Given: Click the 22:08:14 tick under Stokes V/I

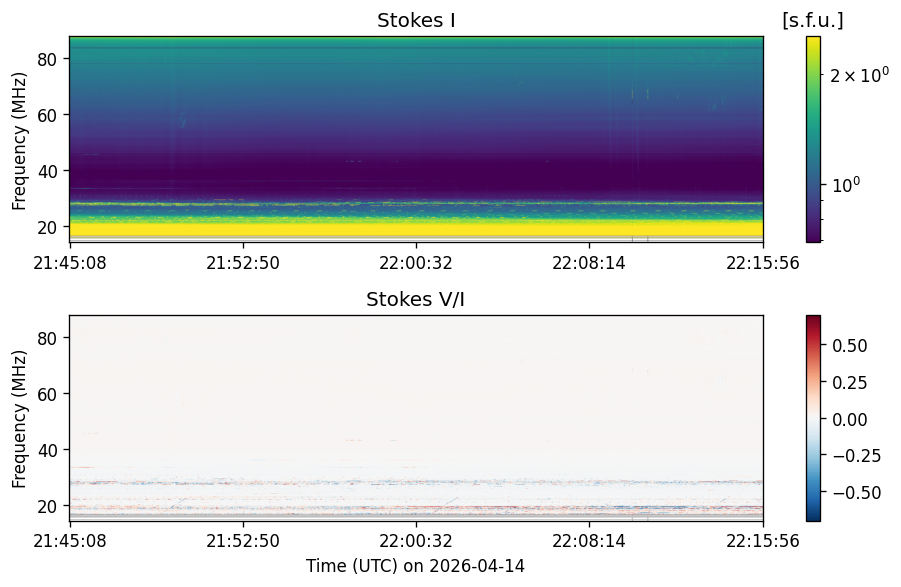Looking at the screenshot, I should 589,541.
